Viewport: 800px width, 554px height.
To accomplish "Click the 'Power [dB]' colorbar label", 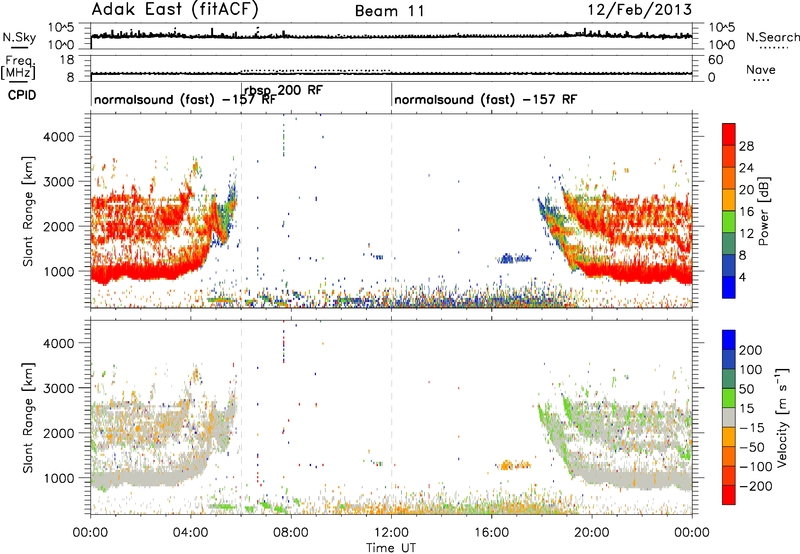I will pyautogui.click(x=764, y=211).
